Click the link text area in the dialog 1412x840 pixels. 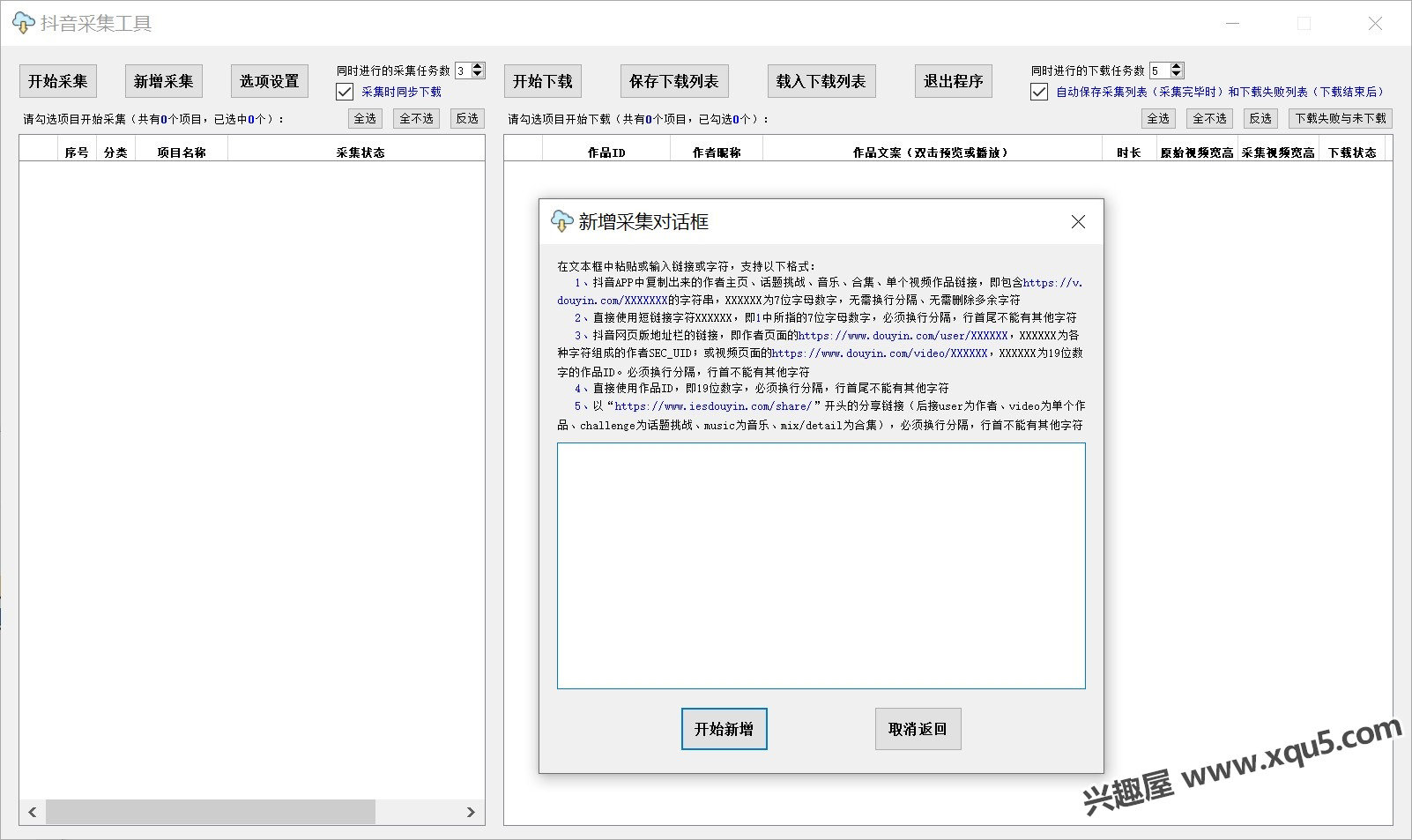point(821,566)
